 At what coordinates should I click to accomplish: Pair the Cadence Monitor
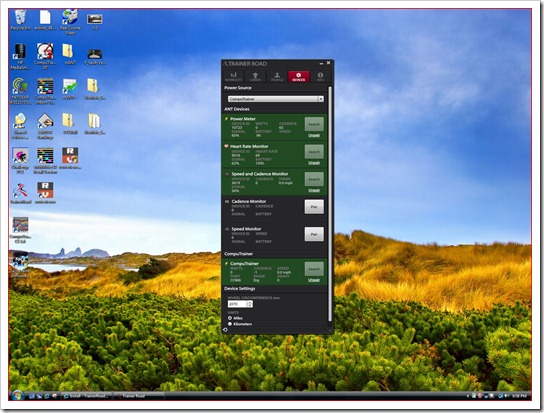click(314, 206)
